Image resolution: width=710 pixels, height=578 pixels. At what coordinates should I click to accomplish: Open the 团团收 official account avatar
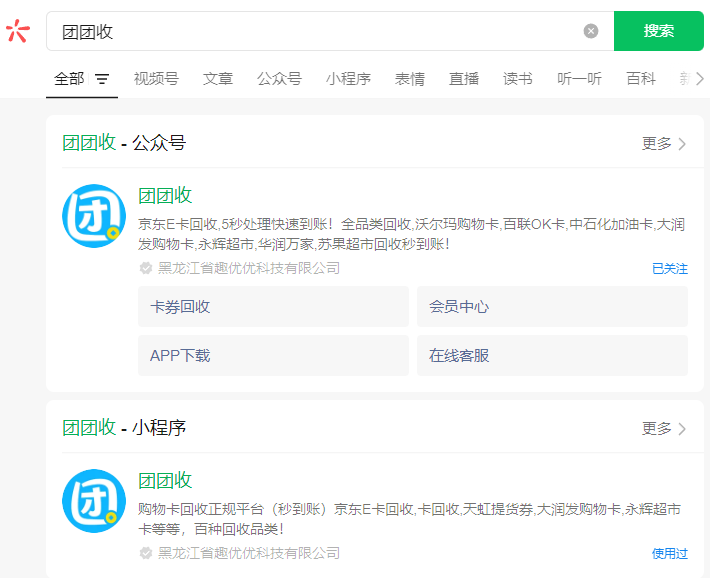tap(94, 215)
